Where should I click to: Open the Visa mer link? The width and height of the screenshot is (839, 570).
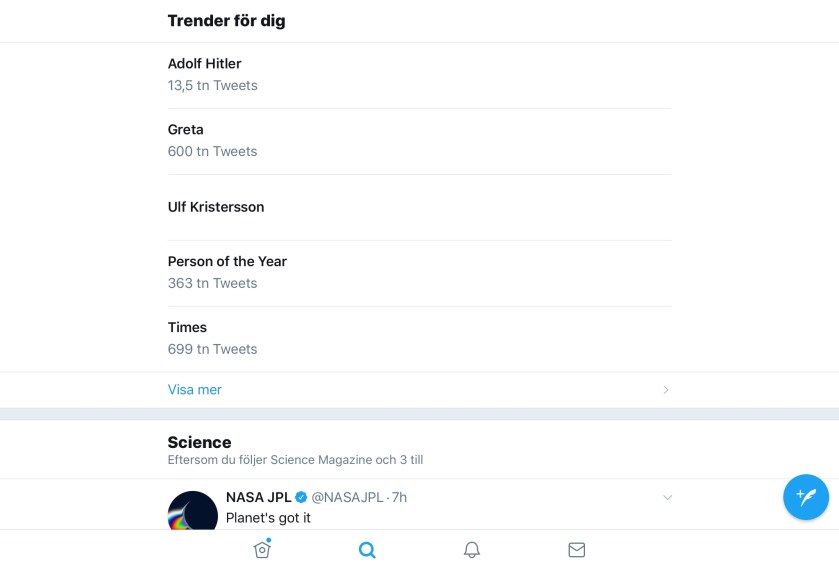tap(195, 390)
